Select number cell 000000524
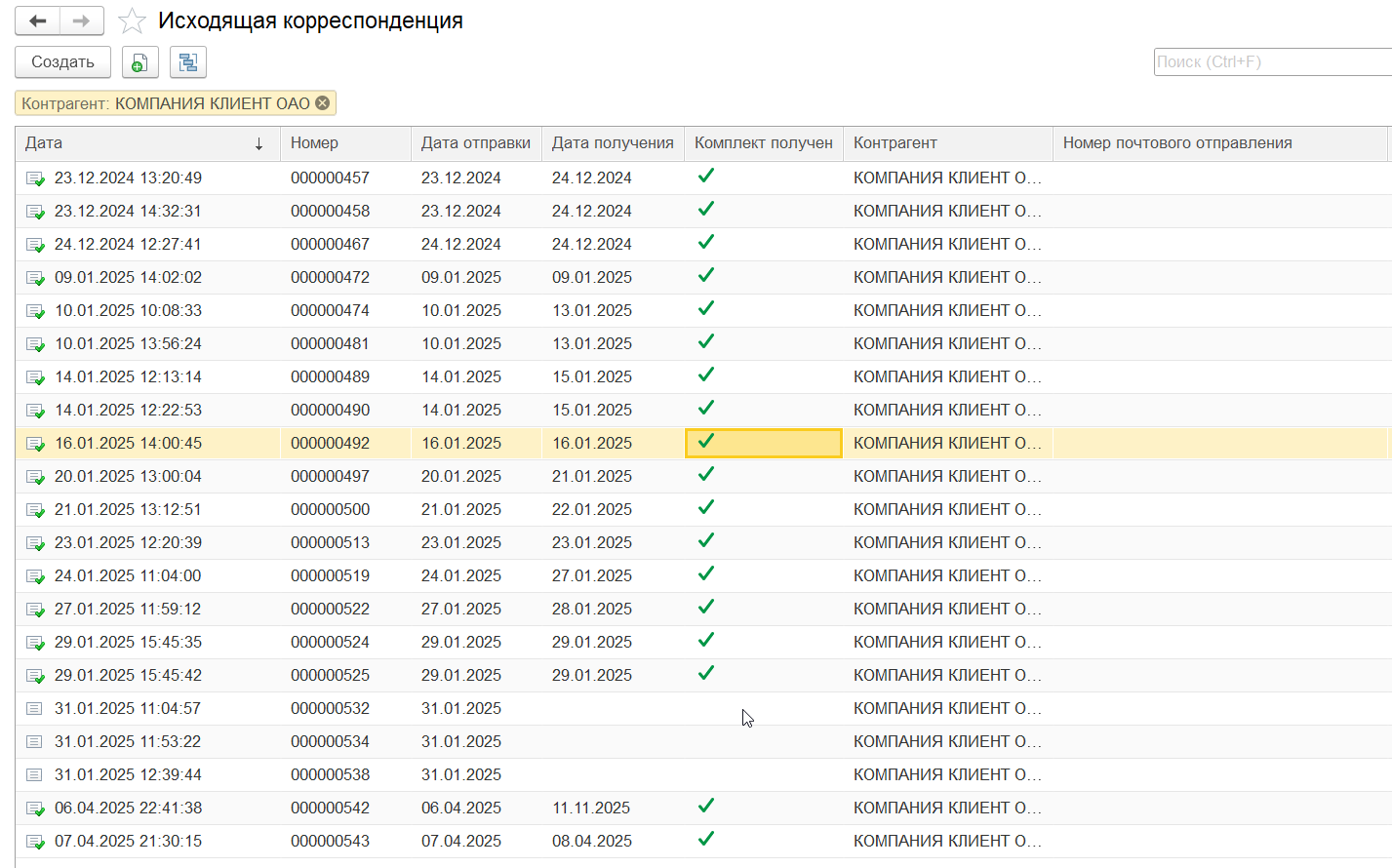Viewport: 1392px width, 868px height. tap(330, 642)
